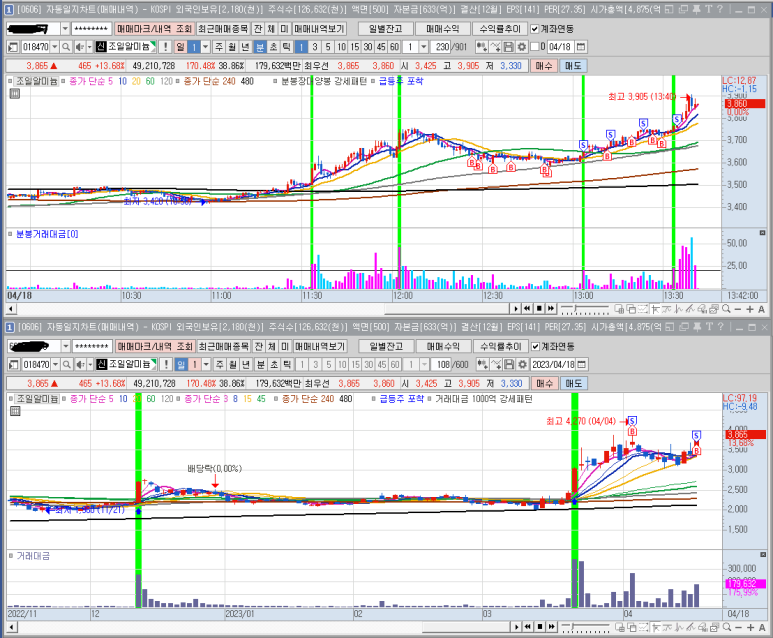
Task: Click 수익률추이 button in bottom window
Action: tap(500, 347)
